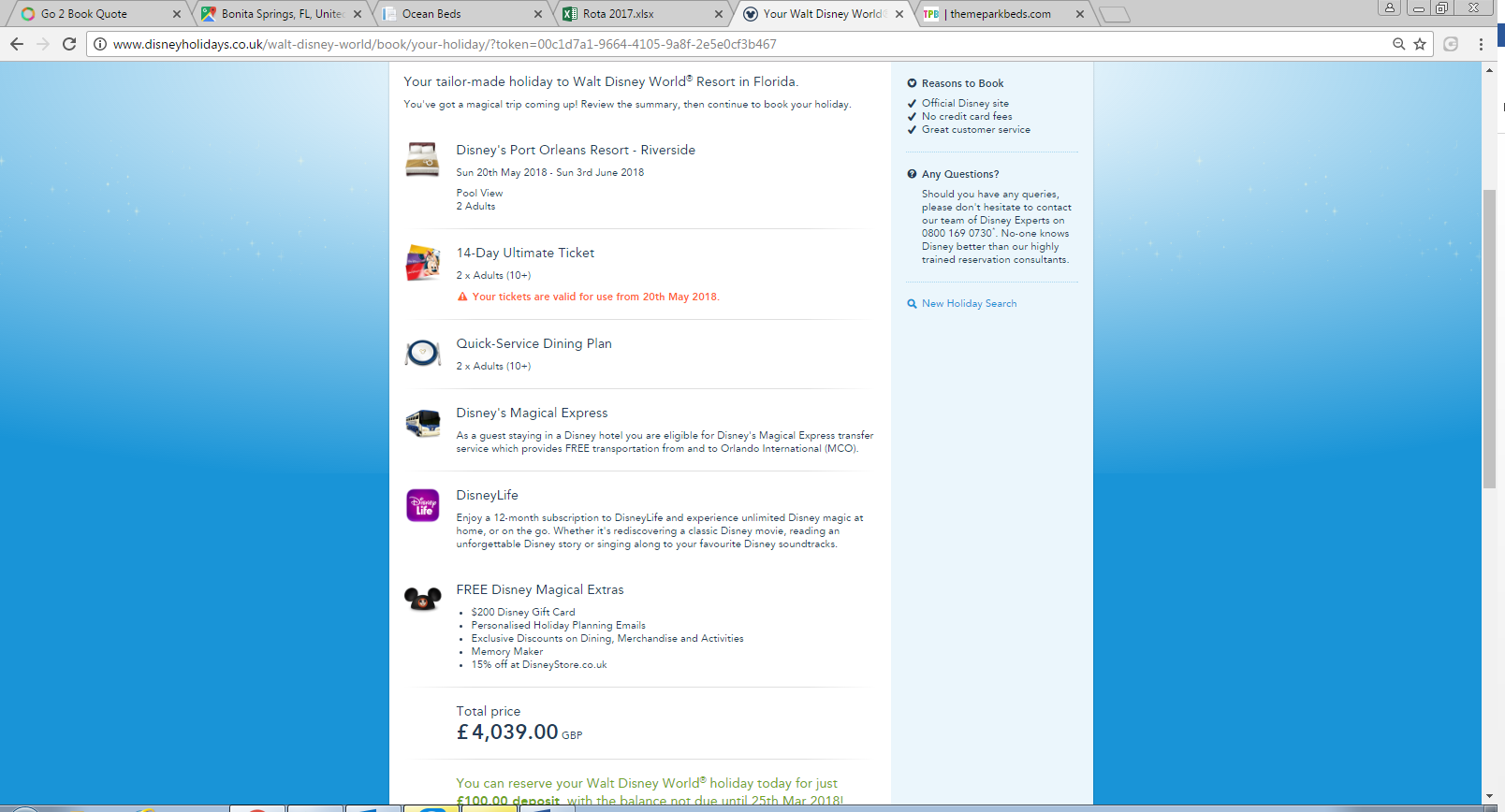
Task: Click the Disney's Port Orleans Resort - Riverside heading
Action: pos(576,150)
